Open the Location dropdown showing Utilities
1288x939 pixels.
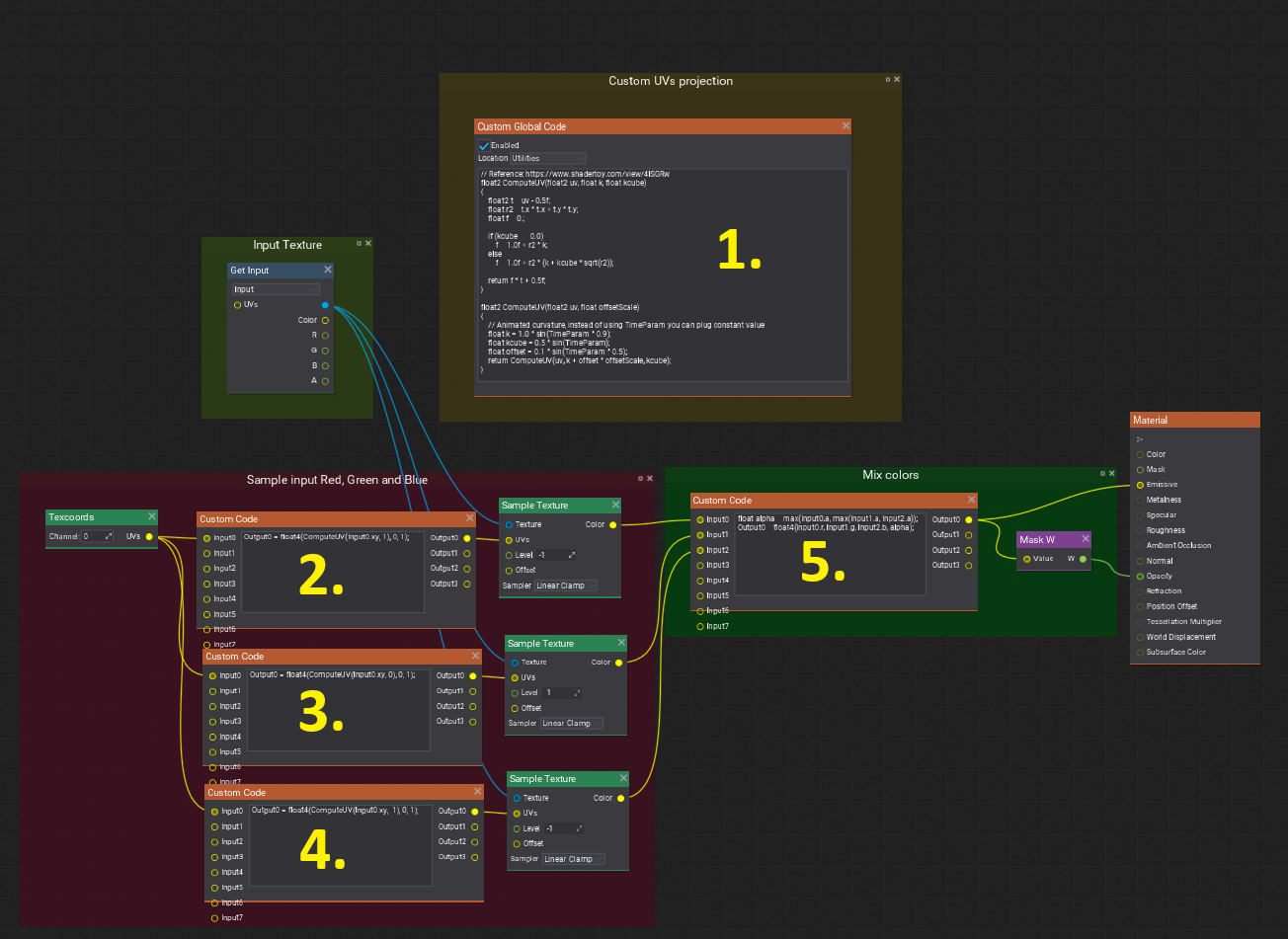click(548, 158)
